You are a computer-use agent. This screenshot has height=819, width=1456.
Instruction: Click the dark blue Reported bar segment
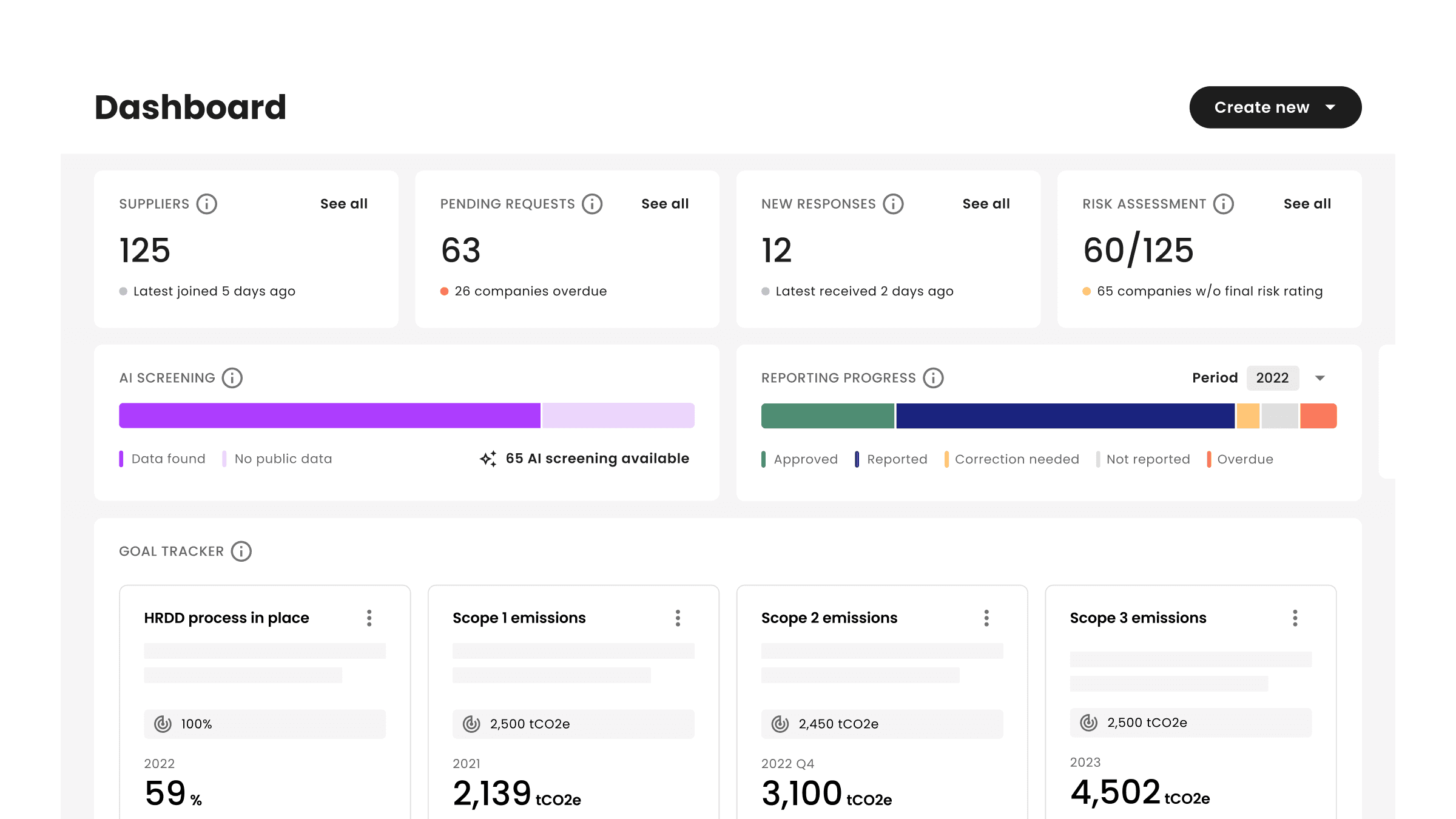pyautogui.click(x=1065, y=416)
